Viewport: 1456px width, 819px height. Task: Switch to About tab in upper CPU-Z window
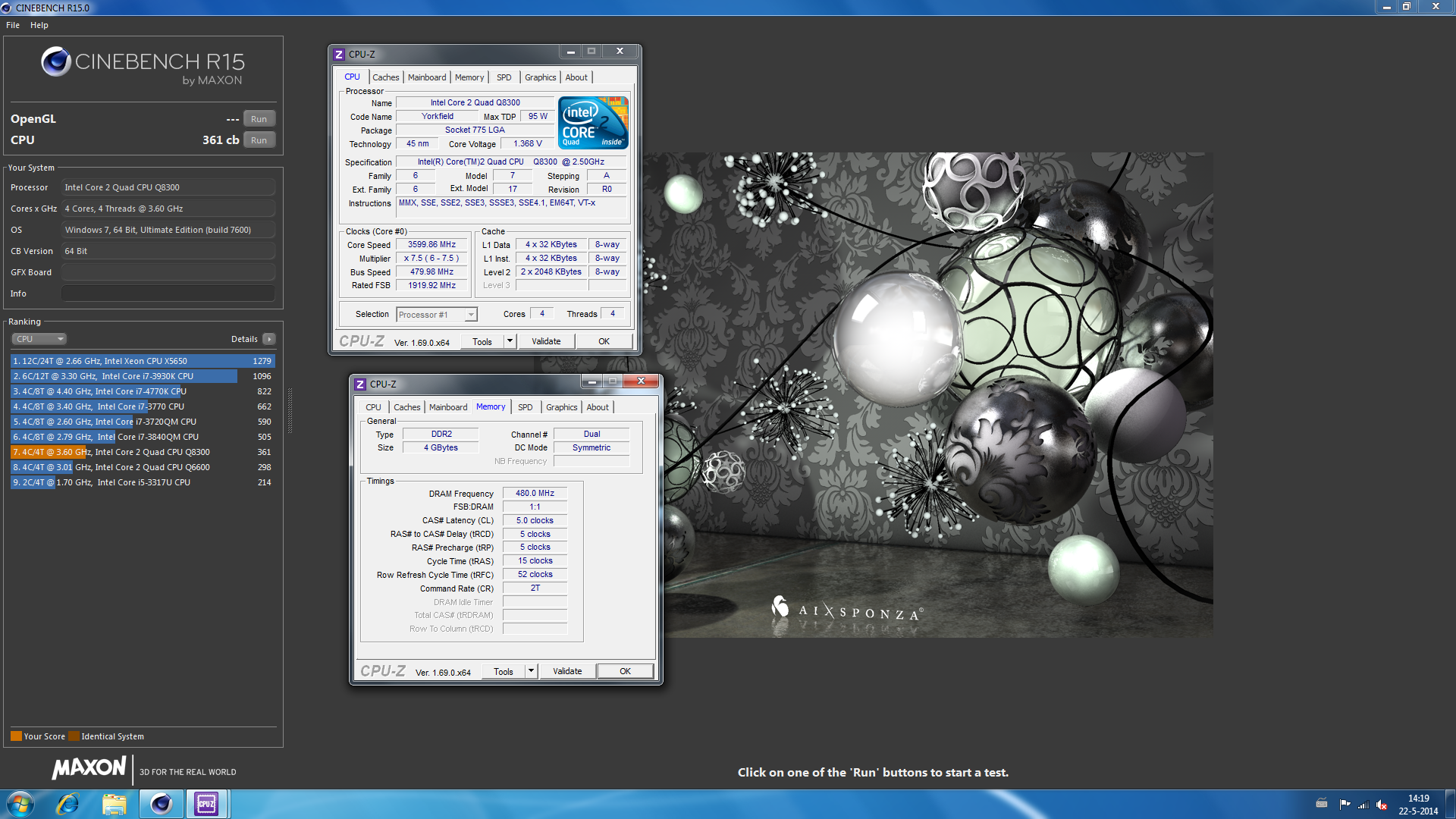576,77
